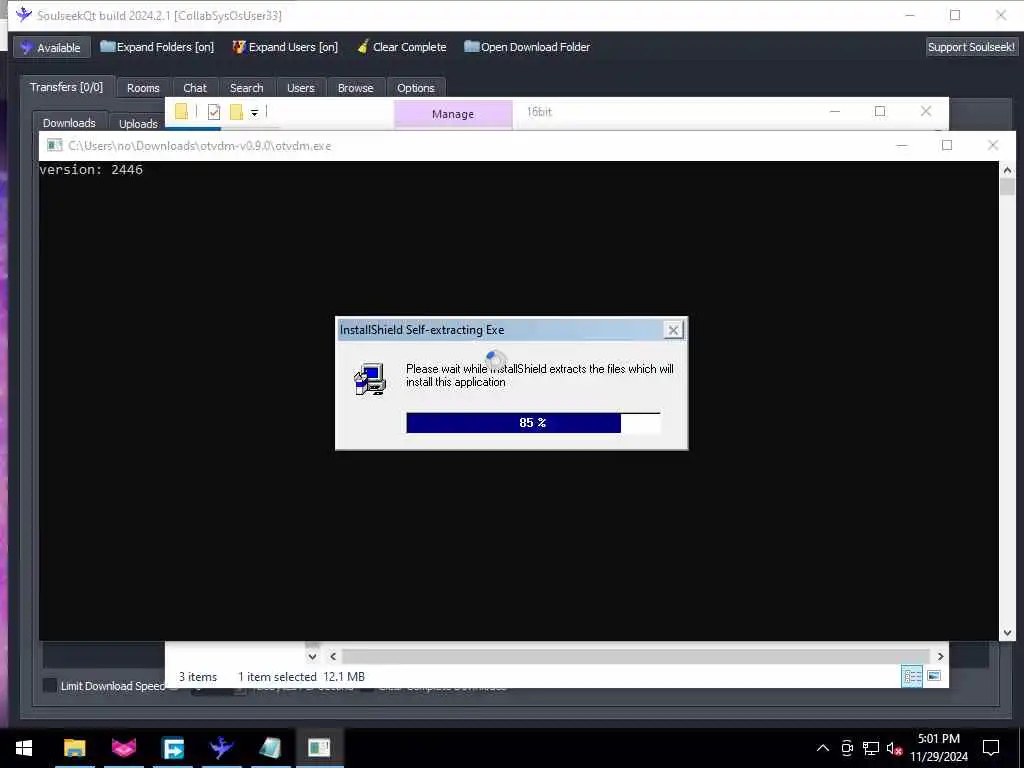Select the Downloads sub-tab
1024x768 pixels.
pos(69,123)
